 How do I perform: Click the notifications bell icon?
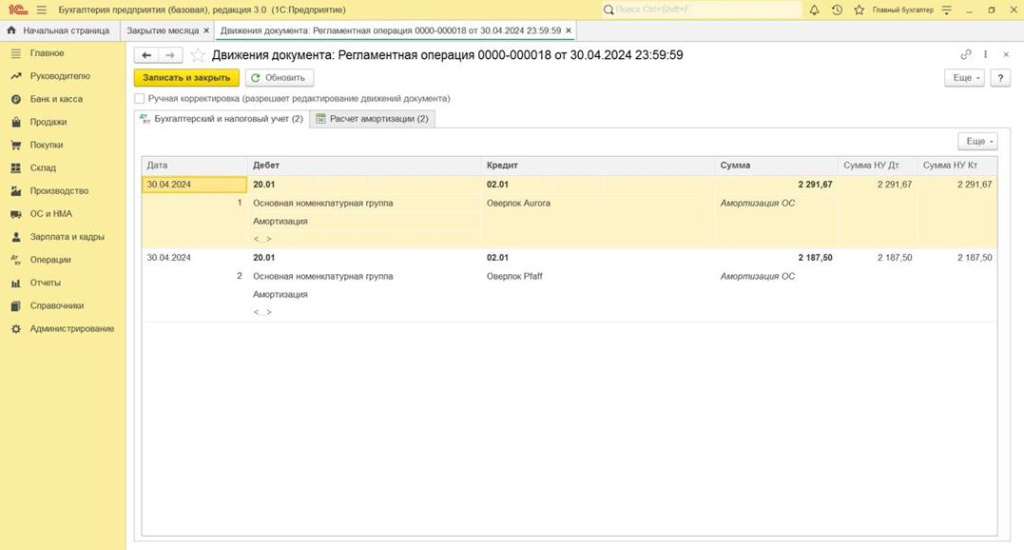tap(814, 9)
